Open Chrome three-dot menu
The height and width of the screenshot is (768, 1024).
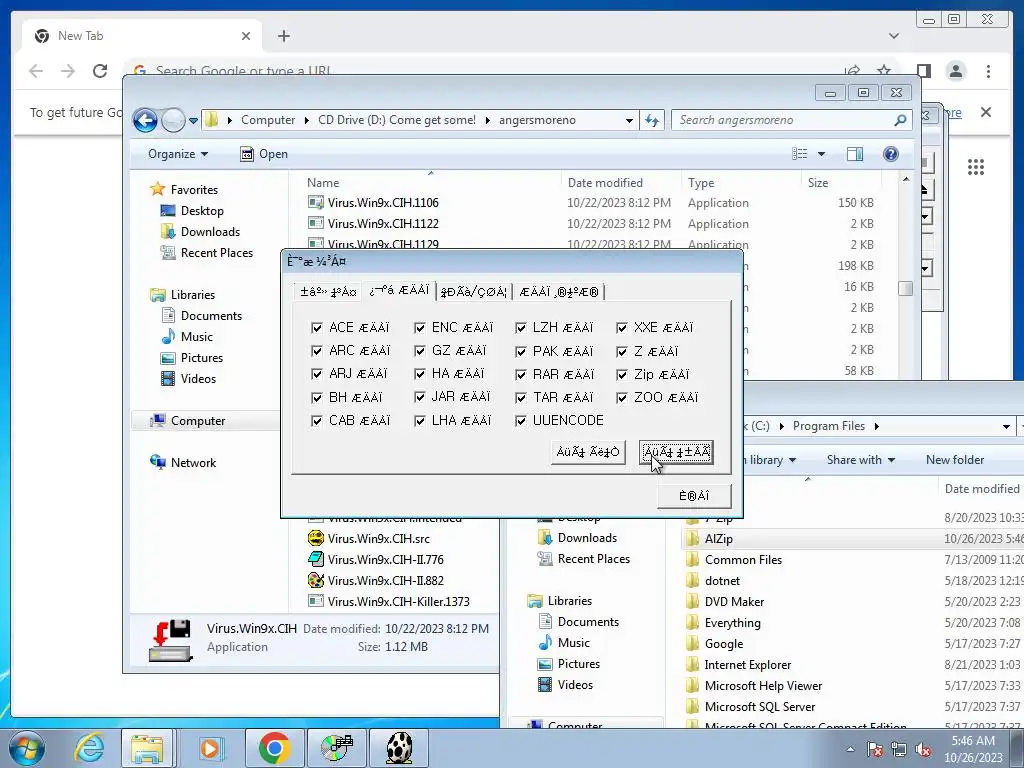(x=988, y=71)
